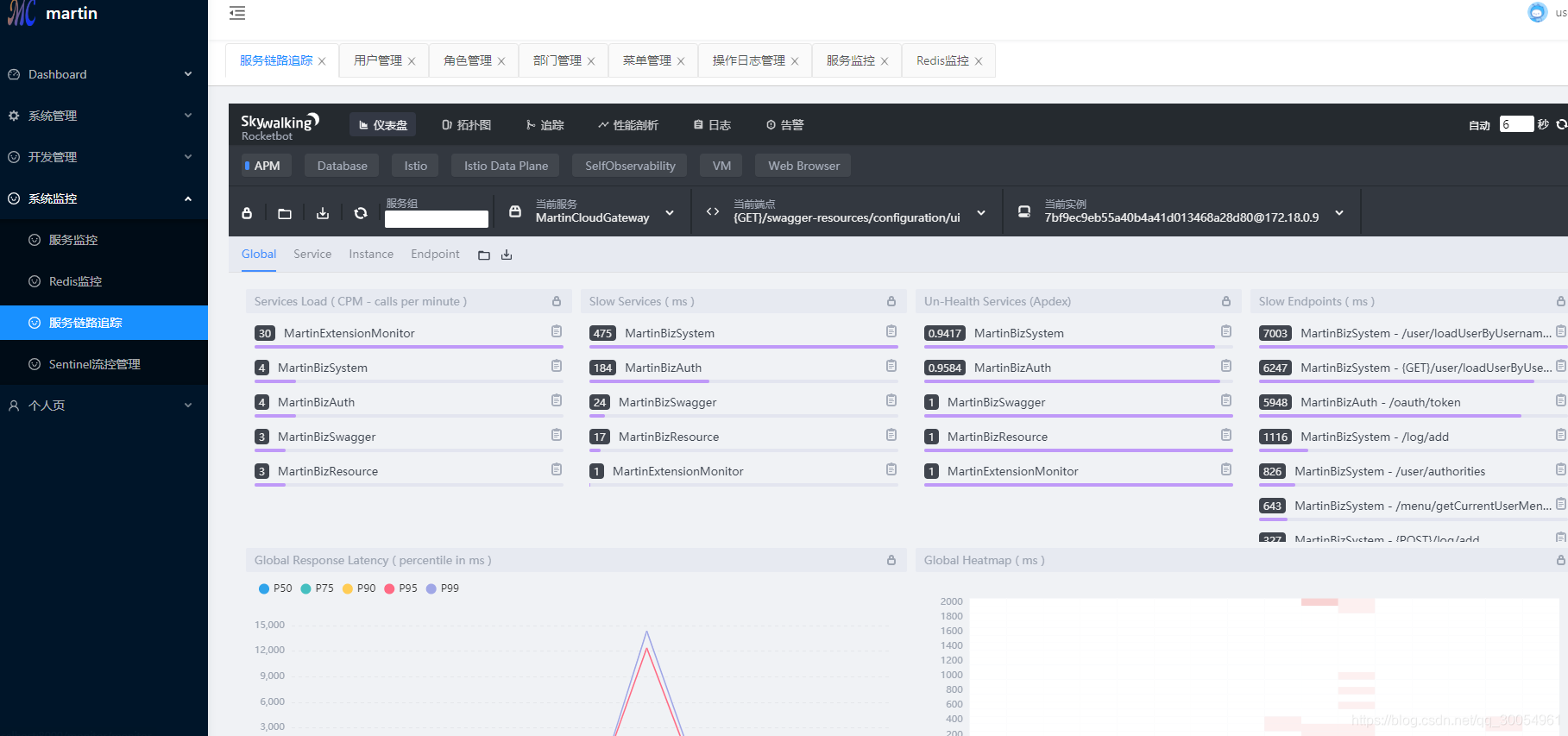The image size is (1568, 736).
Task: Open the 追踪 trace view
Action: 545,125
